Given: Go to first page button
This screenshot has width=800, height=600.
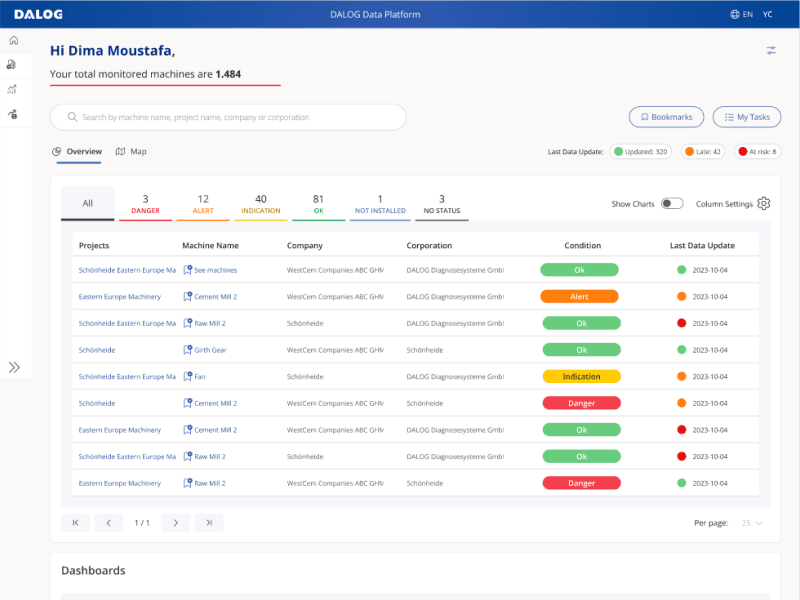Looking at the screenshot, I should pos(76,522).
